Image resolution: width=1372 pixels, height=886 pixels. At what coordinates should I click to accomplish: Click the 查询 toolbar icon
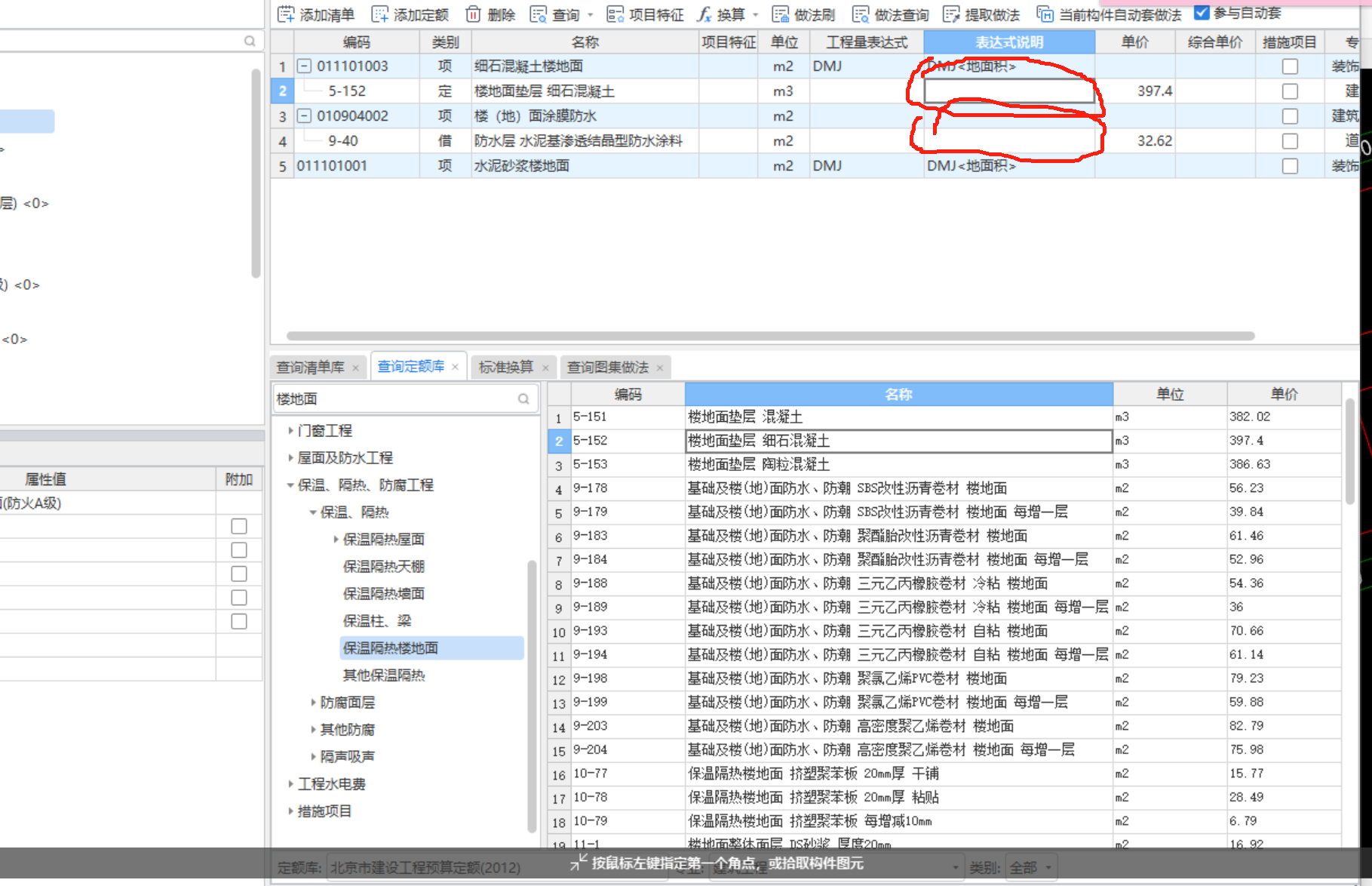(x=538, y=14)
